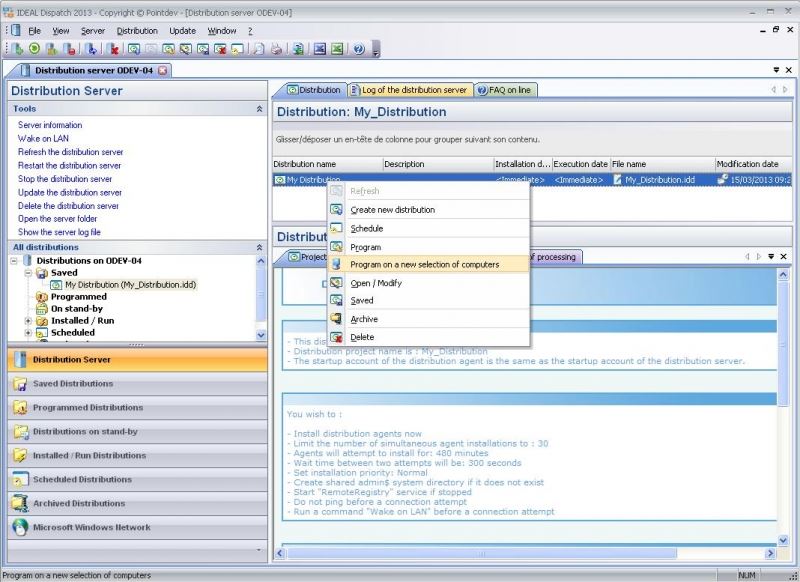Click Archived Distributions icon in sidebar

[19, 504]
